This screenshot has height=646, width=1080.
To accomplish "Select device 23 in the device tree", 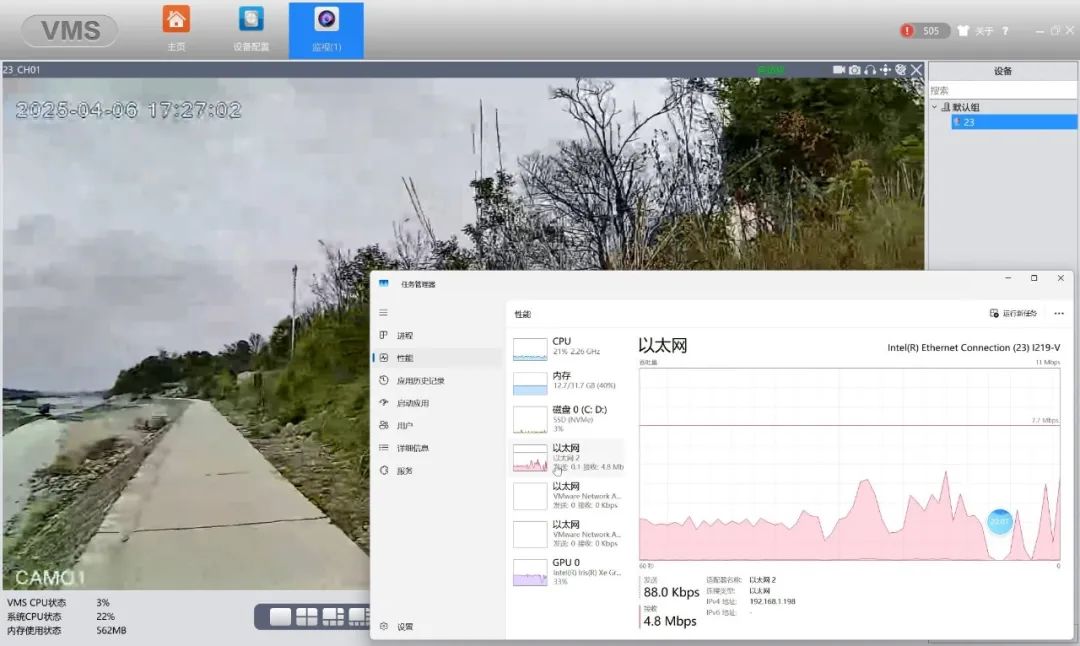I will pos(1014,122).
